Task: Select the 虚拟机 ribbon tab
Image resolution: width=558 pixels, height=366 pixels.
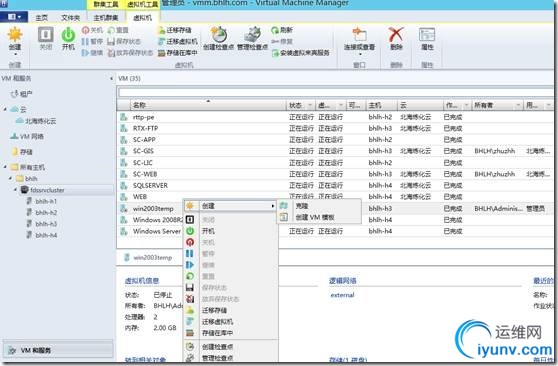Action: [142, 17]
